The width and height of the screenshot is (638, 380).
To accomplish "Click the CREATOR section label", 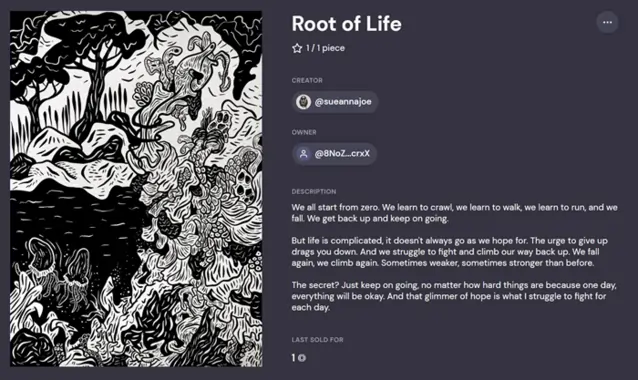I will click(307, 81).
